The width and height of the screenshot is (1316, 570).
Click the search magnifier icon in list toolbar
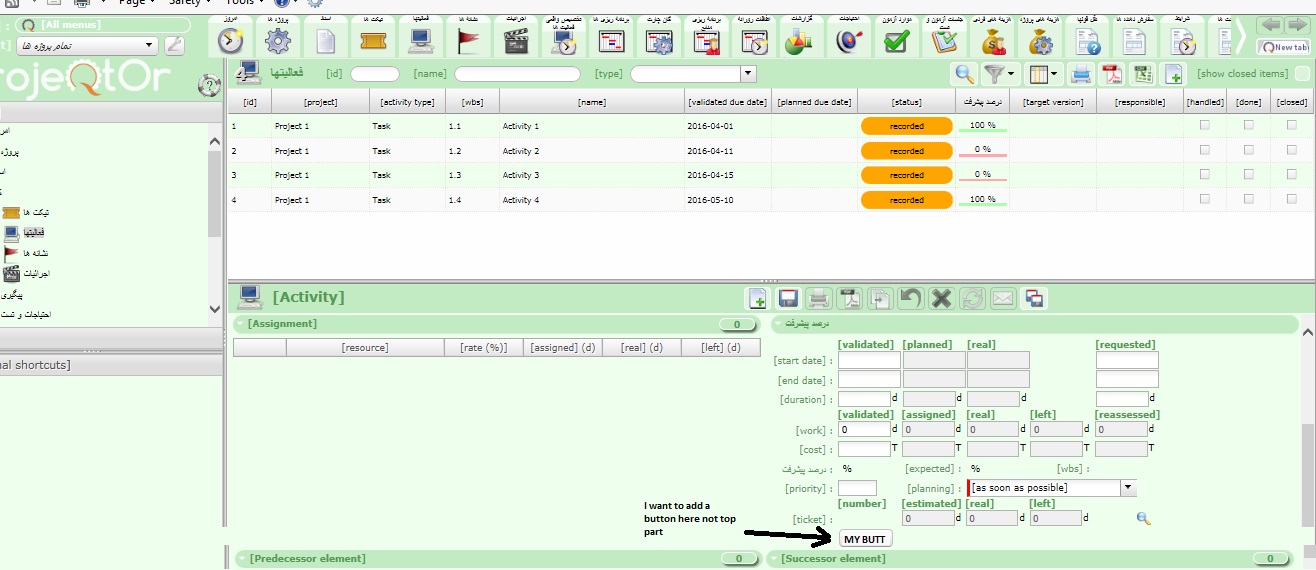(964, 73)
